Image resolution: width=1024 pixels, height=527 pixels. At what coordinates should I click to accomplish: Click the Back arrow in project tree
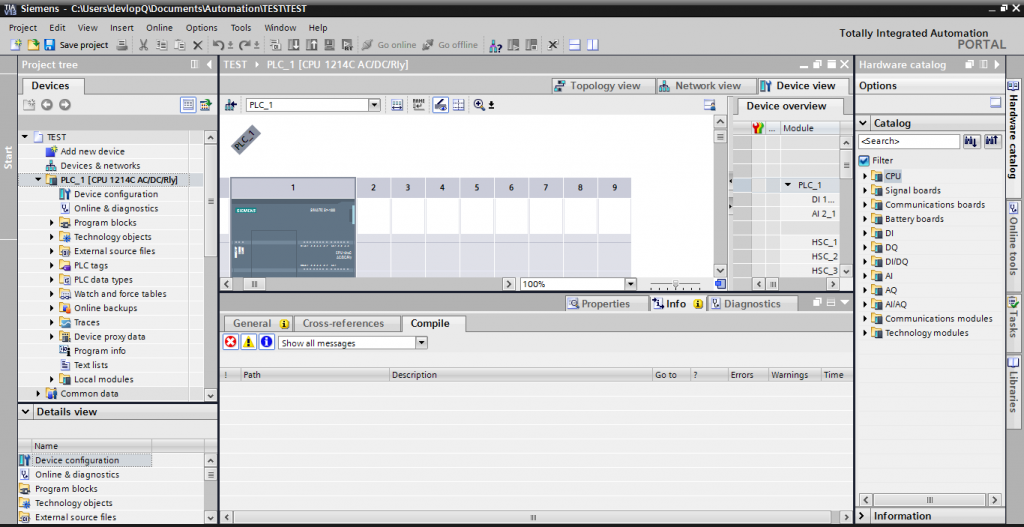[x=46, y=104]
